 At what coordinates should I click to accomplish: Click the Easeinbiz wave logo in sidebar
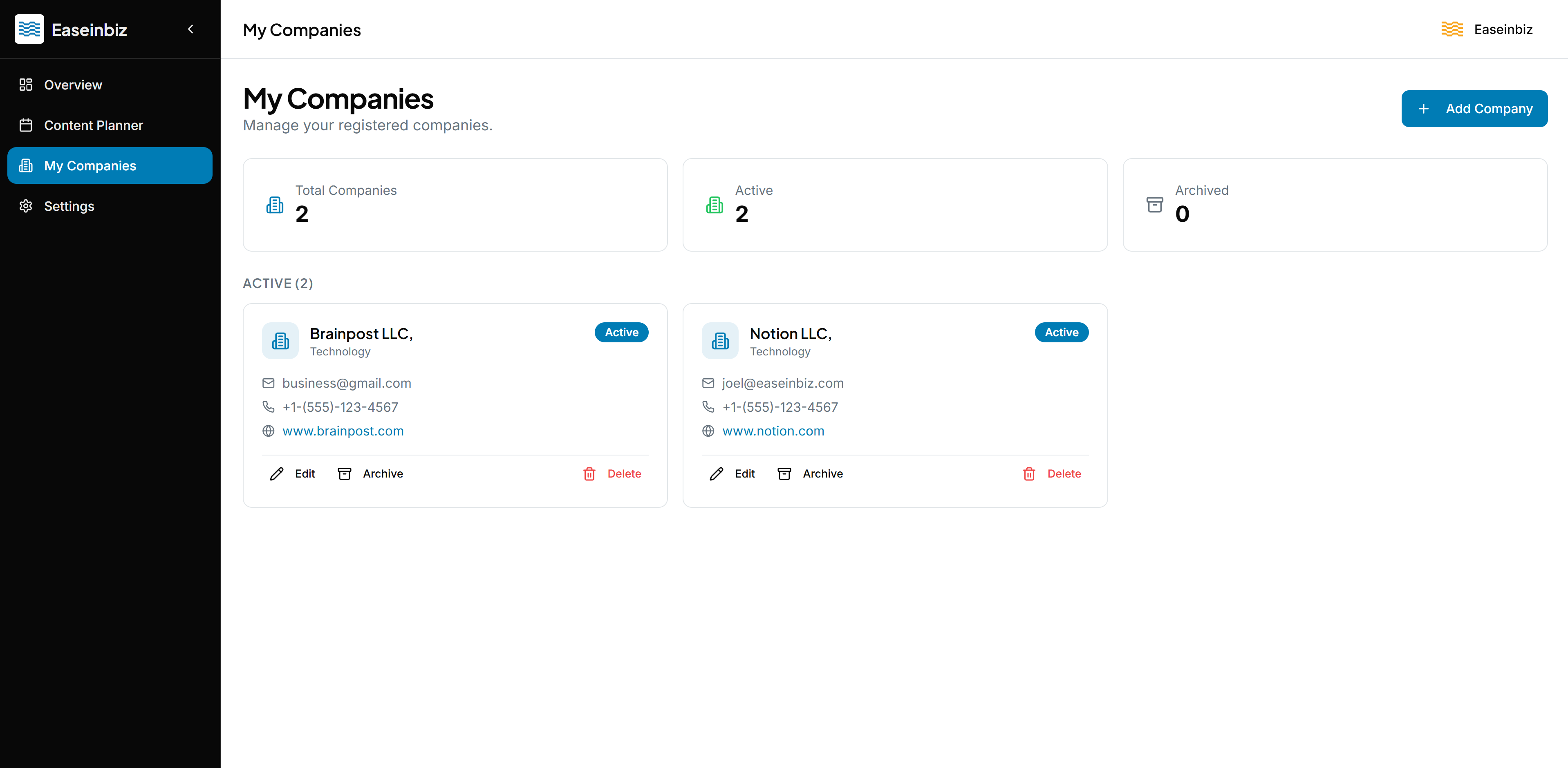[29, 29]
